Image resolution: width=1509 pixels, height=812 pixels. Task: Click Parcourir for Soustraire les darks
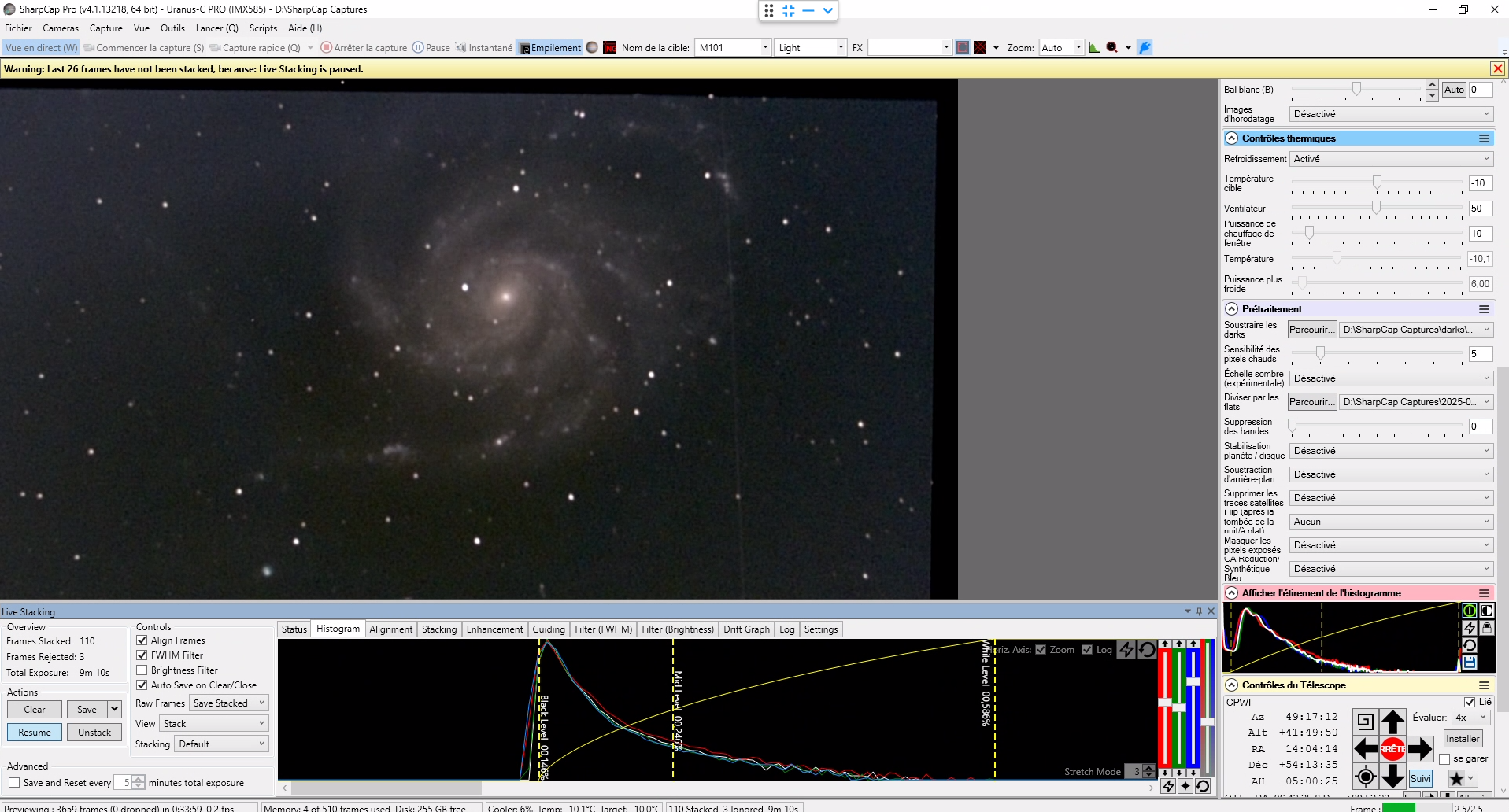pyautogui.click(x=1311, y=330)
